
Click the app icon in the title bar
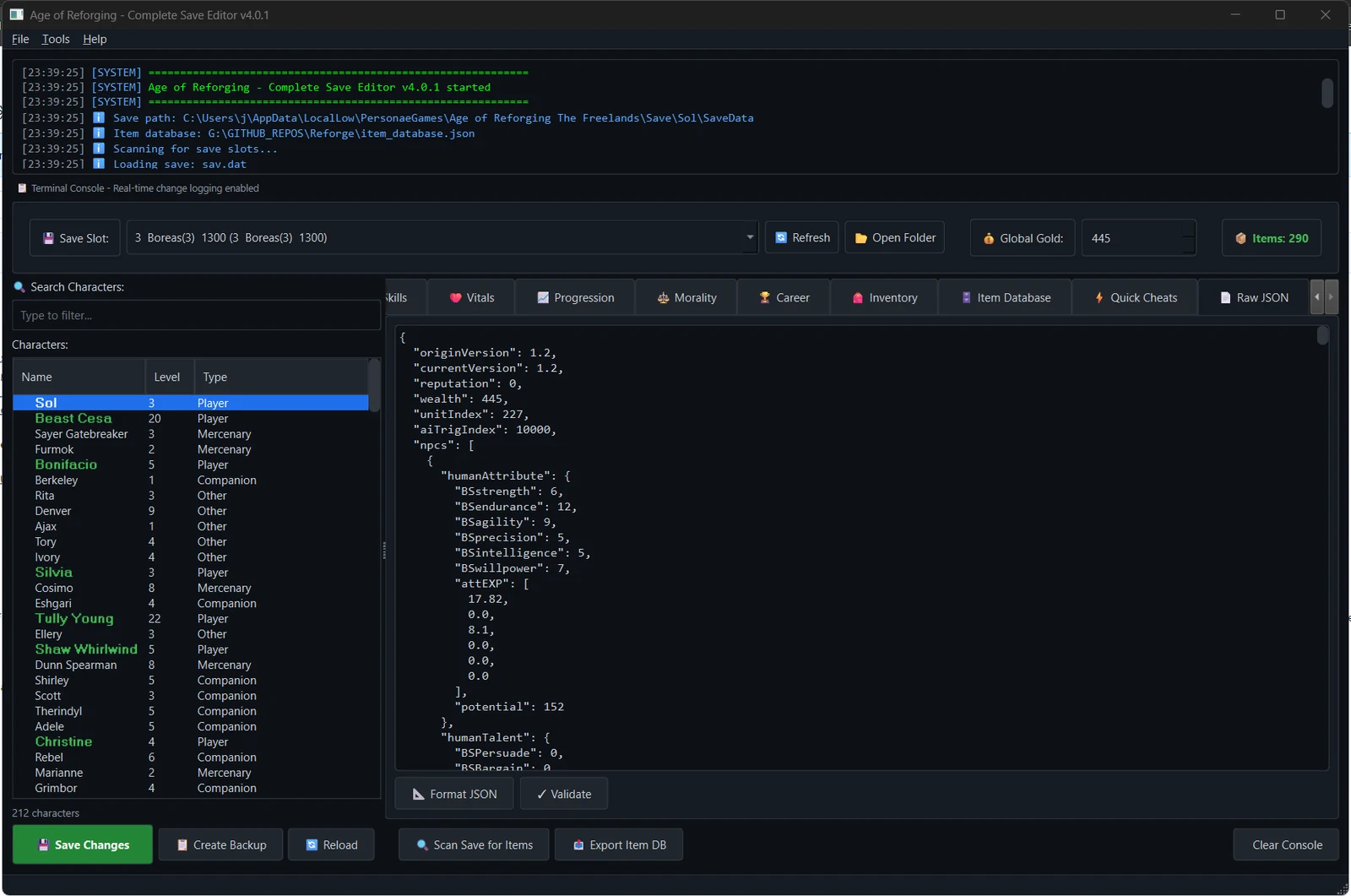point(16,15)
